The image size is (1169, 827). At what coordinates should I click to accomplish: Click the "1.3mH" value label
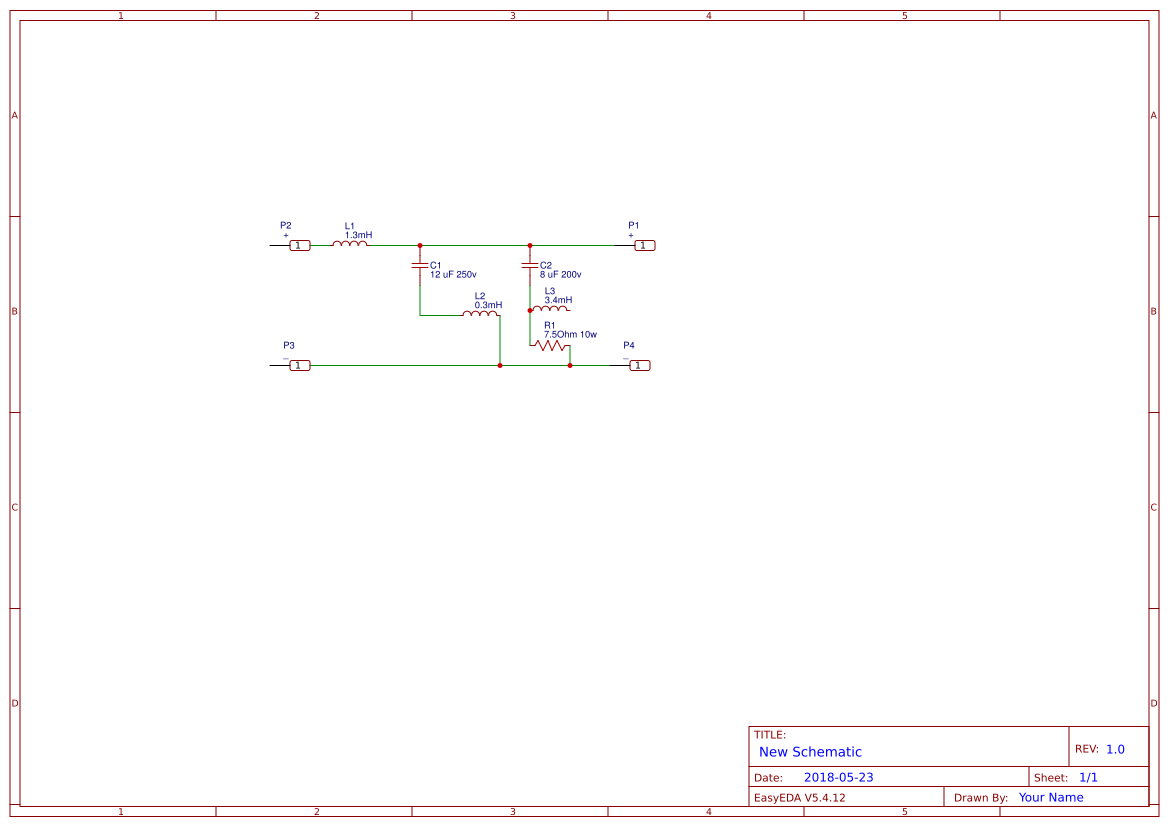pyautogui.click(x=359, y=235)
